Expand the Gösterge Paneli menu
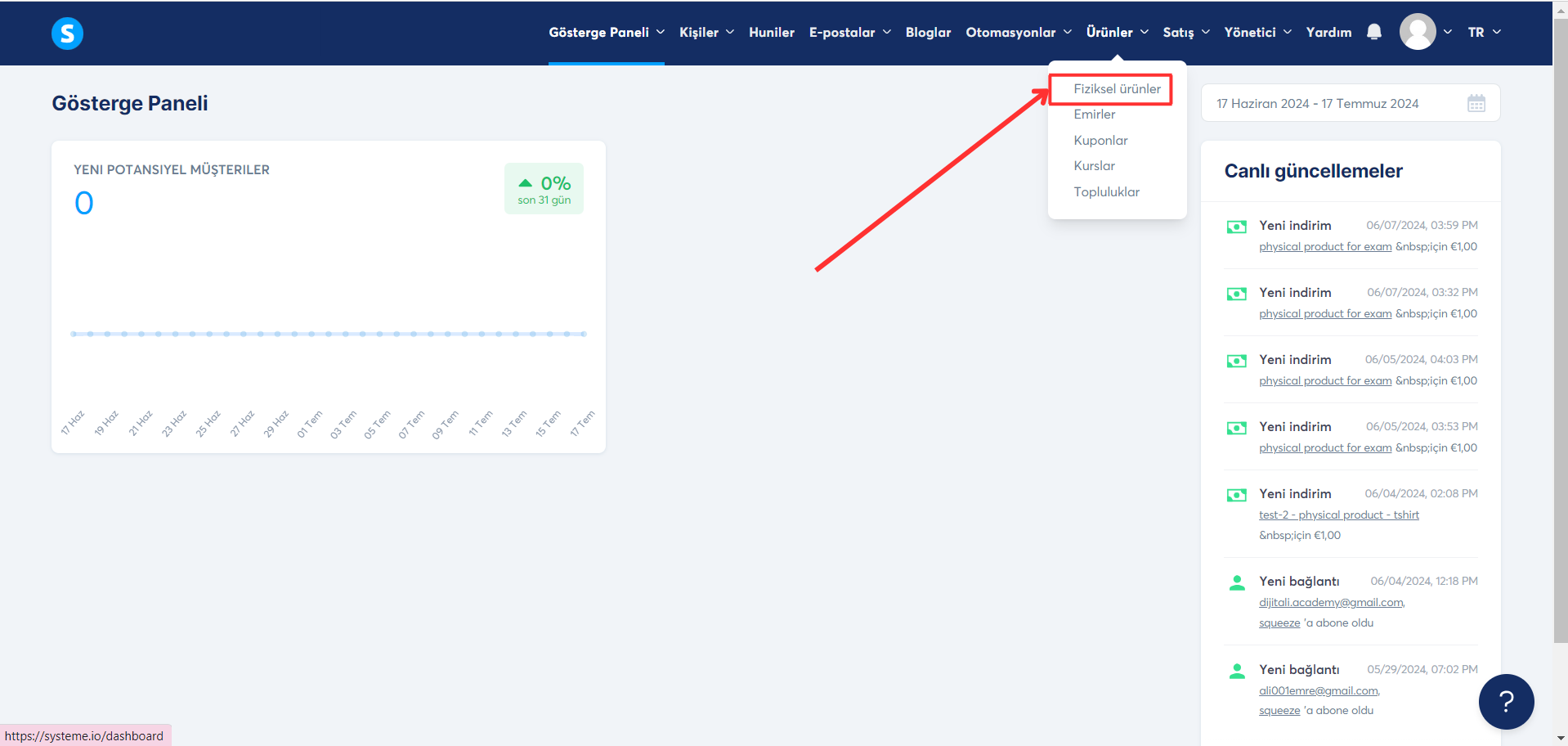This screenshot has height=746, width=1568. pos(606,32)
